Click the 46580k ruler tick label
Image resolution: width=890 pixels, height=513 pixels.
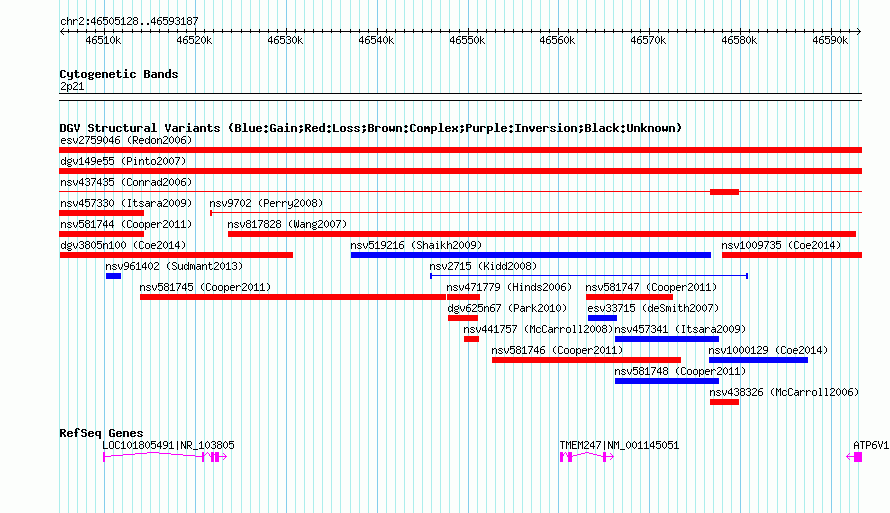[x=739, y=40]
